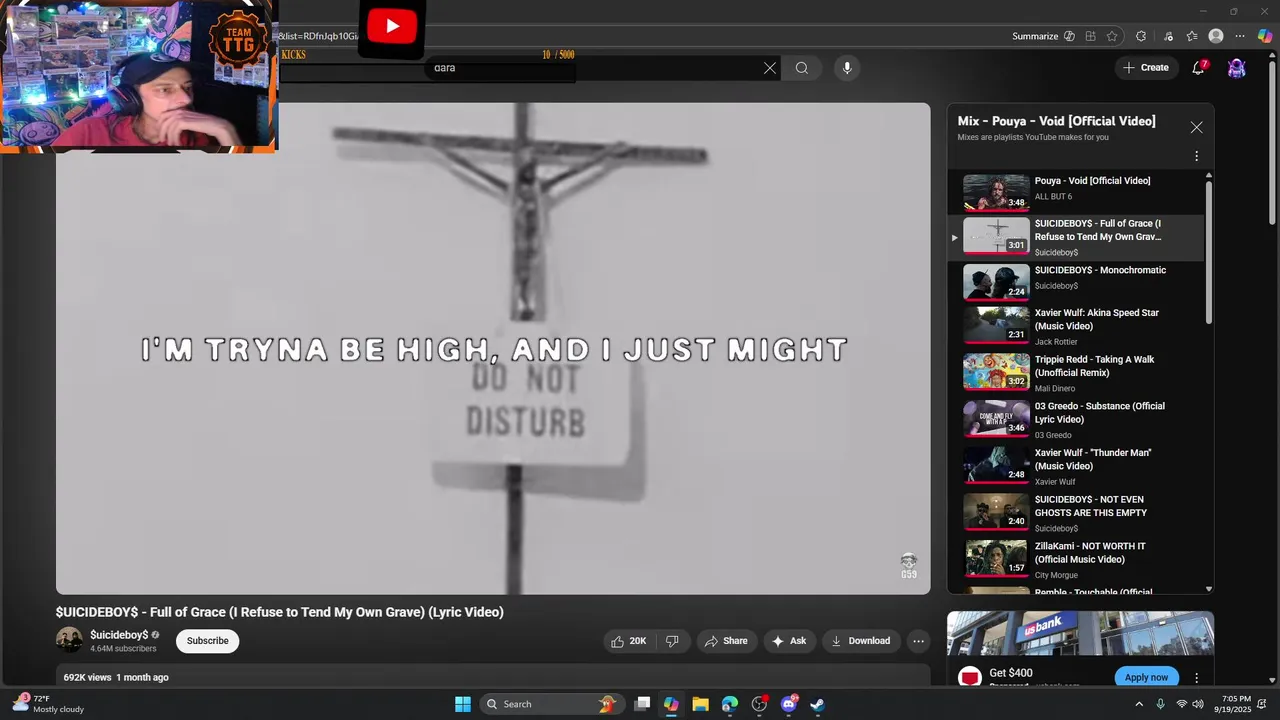Image resolution: width=1280 pixels, height=720 pixels.
Task: Click the Ask button
Action: click(789, 641)
